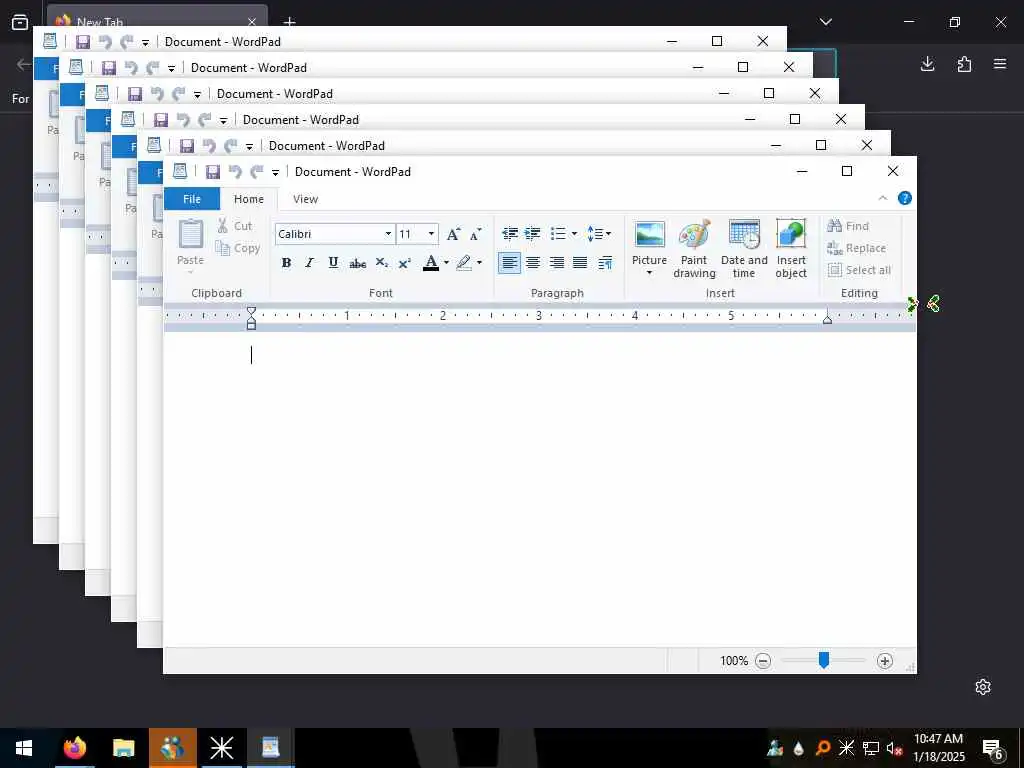1024x768 pixels.
Task: Click Redo in front window quick access
Action: click(x=257, y=172)
